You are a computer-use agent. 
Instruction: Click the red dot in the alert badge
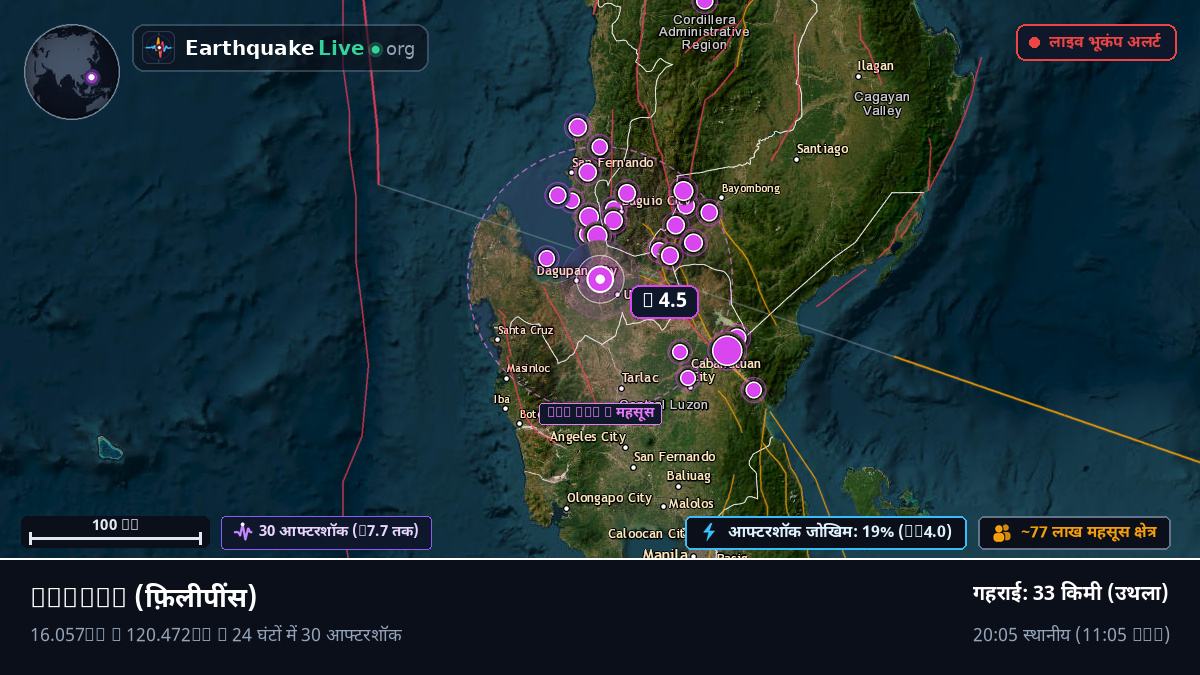pyautogui.click(x=1034, y=43)
